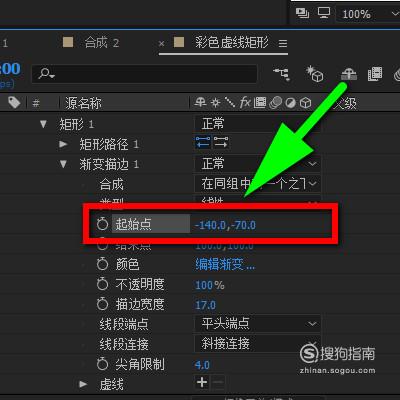Open the 100% zoom level dropdown
The image size is (400, 400).
pyautogui.click(x=368, y=14)
